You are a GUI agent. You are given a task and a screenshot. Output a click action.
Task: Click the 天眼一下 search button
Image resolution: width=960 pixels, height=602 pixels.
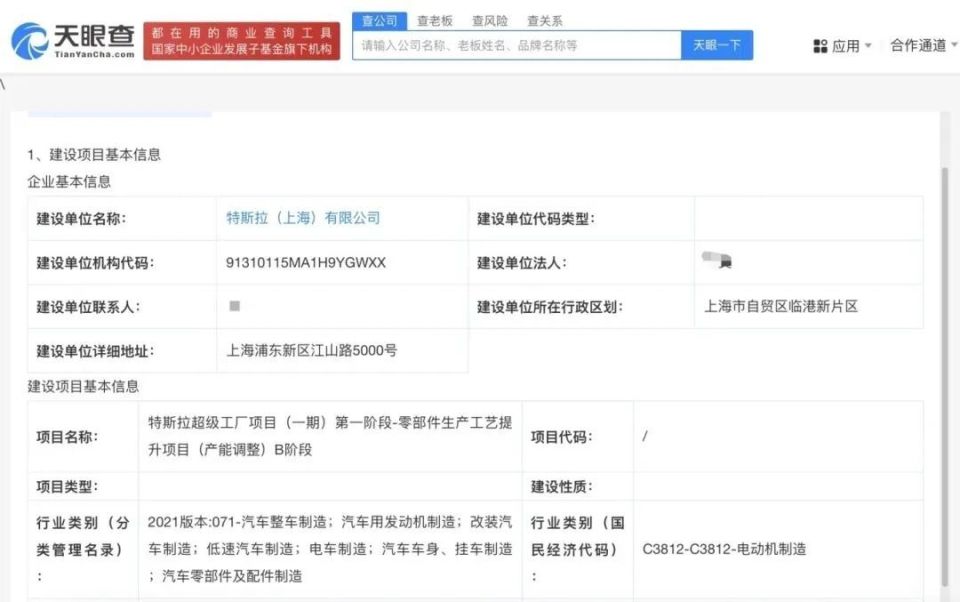(717, 45)
